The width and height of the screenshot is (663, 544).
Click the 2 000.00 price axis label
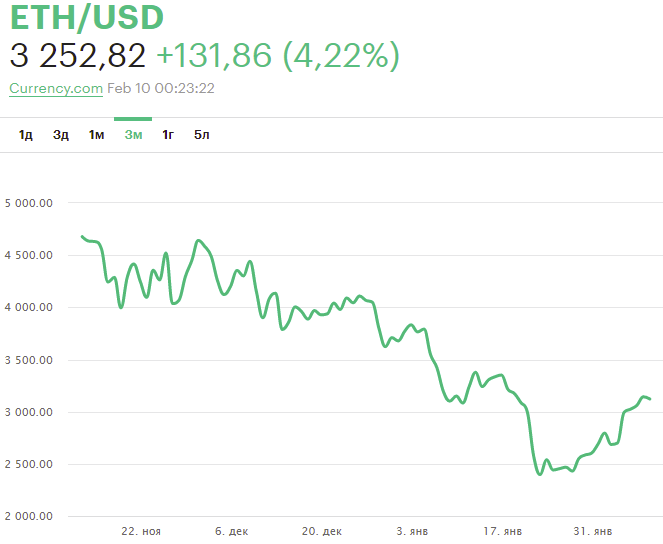pyautogui.click(x=29, y=516)
